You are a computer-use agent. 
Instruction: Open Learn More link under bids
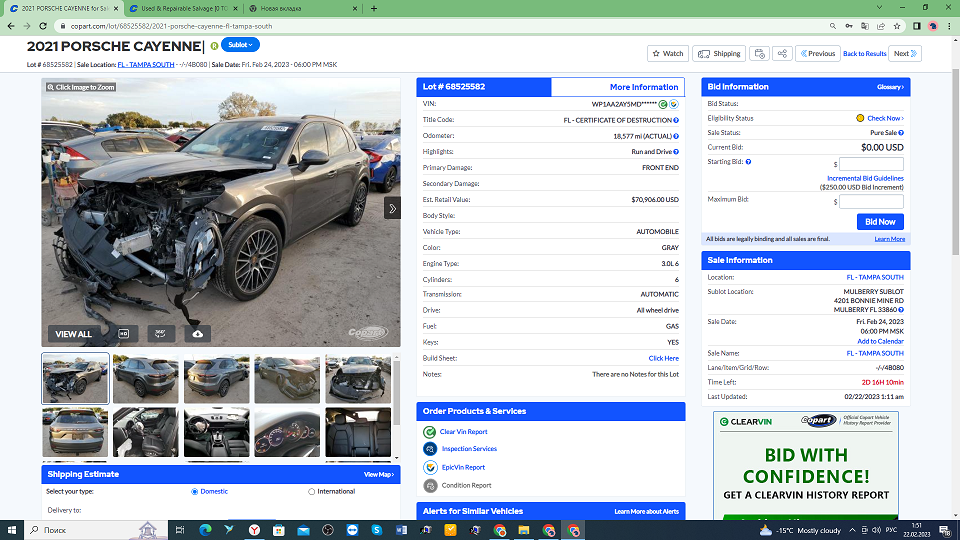890,239
